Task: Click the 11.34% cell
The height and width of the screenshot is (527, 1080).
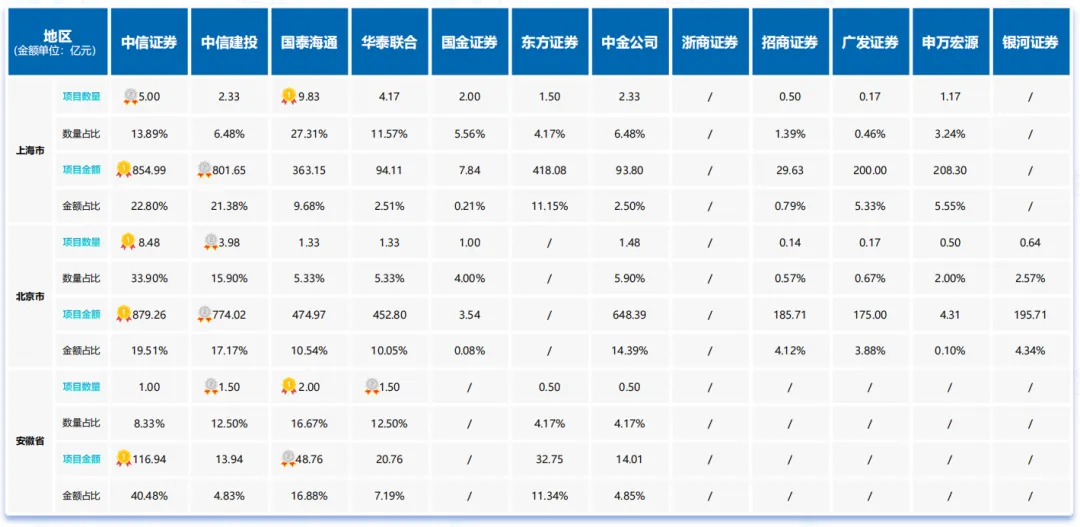Action: coord(550,495)
